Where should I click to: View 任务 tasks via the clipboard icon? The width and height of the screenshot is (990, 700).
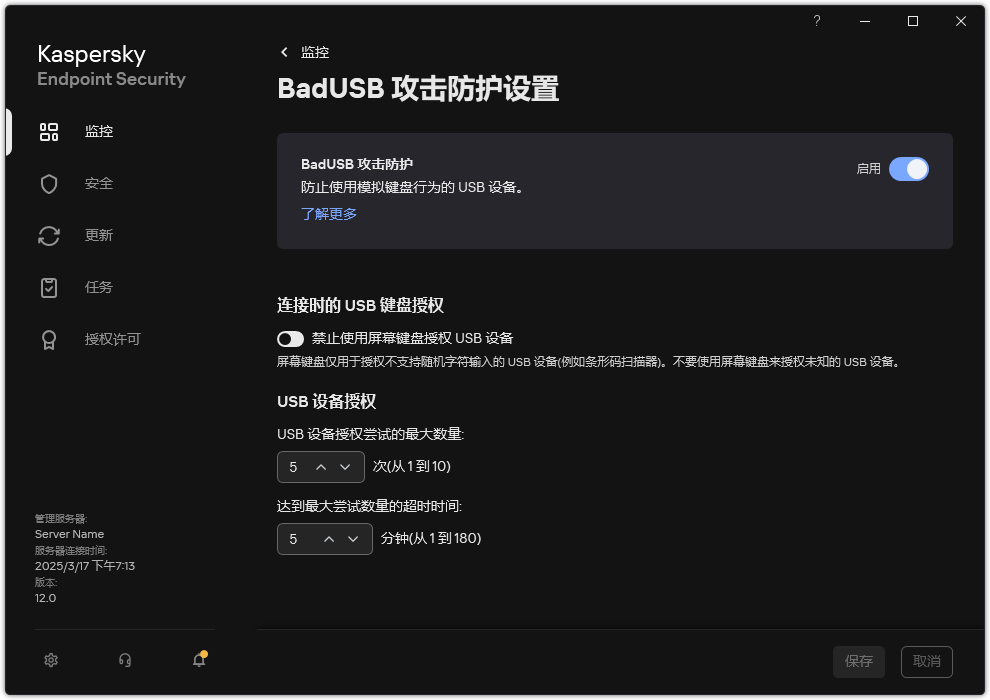pos(99,287)
